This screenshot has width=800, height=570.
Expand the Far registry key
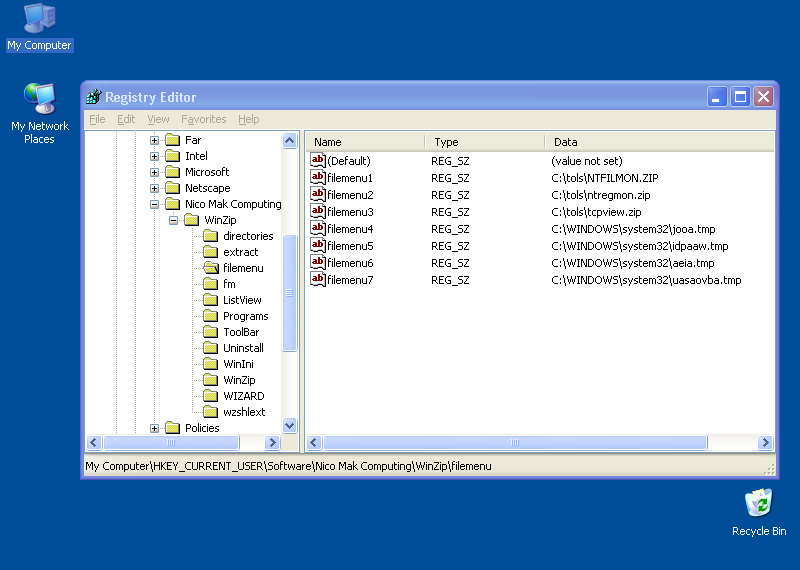click(x=154, y=140)
